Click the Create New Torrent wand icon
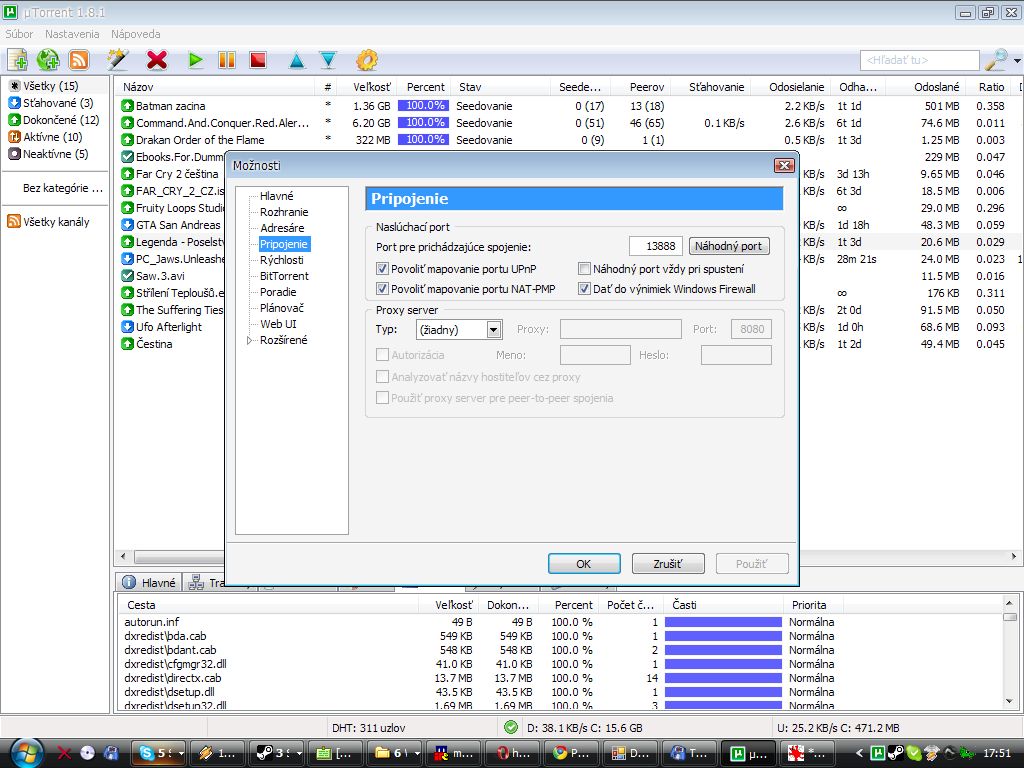Image resolution: width=1024 pixels, height=768 pixels. pos(118,60)
